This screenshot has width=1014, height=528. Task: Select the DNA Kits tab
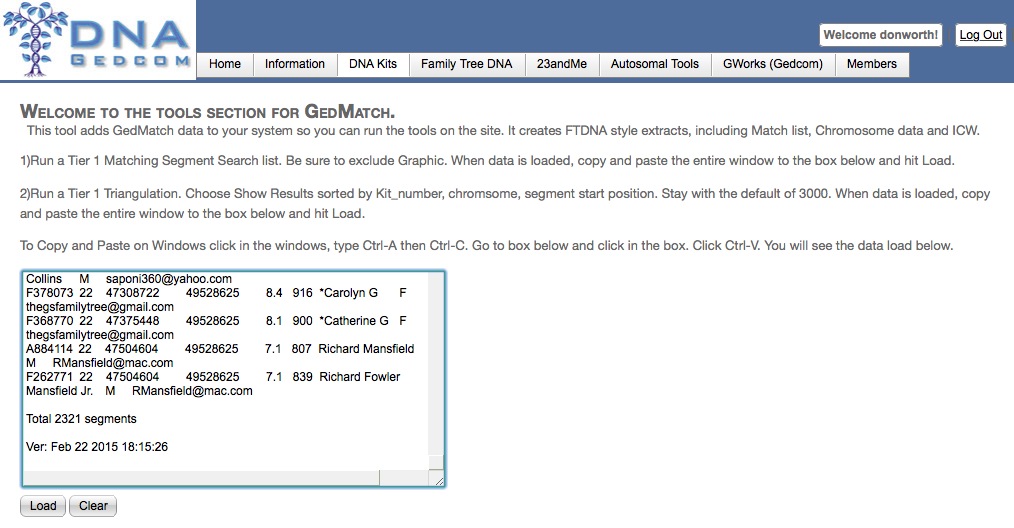(x=373, y=64)
